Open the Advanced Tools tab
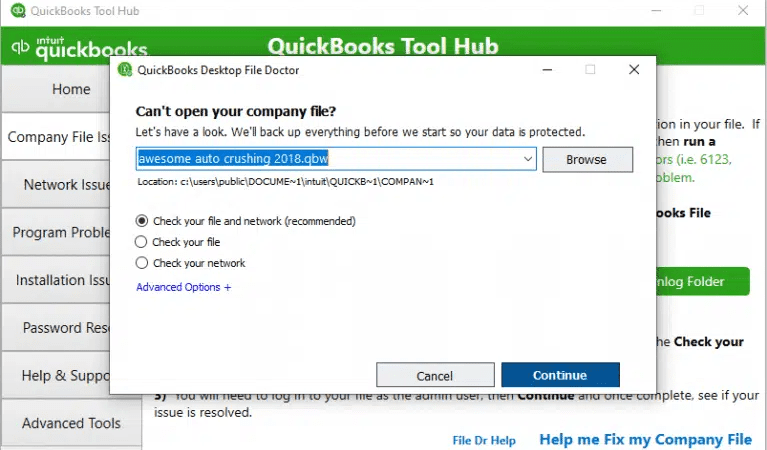Screen dimensions: 767x450 point(70,423)
